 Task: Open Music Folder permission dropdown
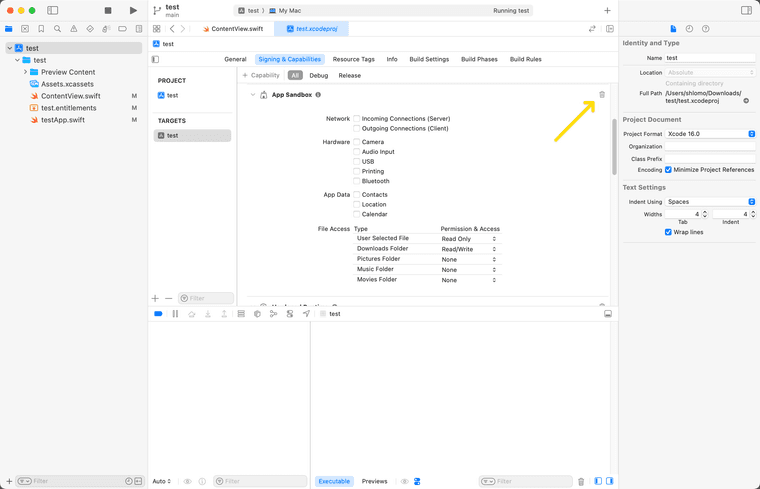(x=469, y=270)
